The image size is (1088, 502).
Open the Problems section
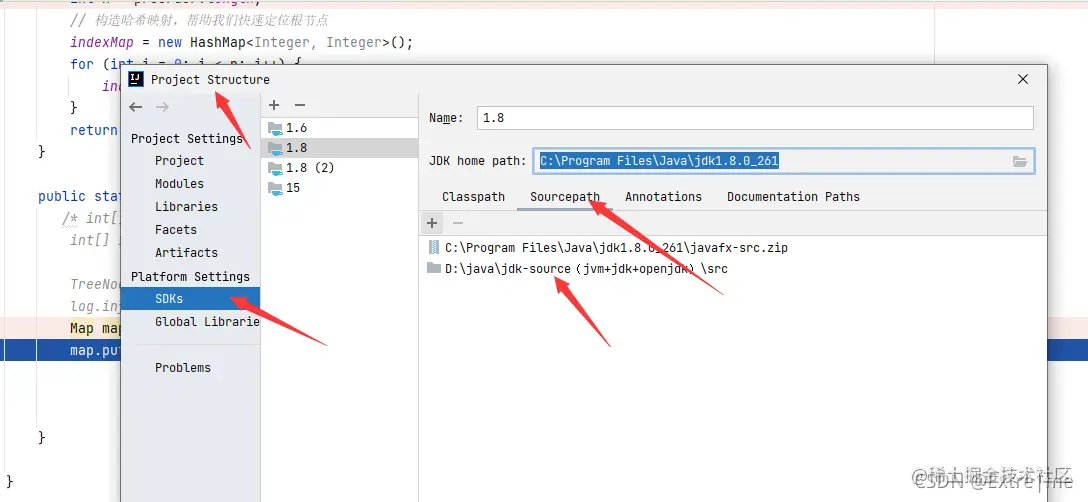[182, 367]
